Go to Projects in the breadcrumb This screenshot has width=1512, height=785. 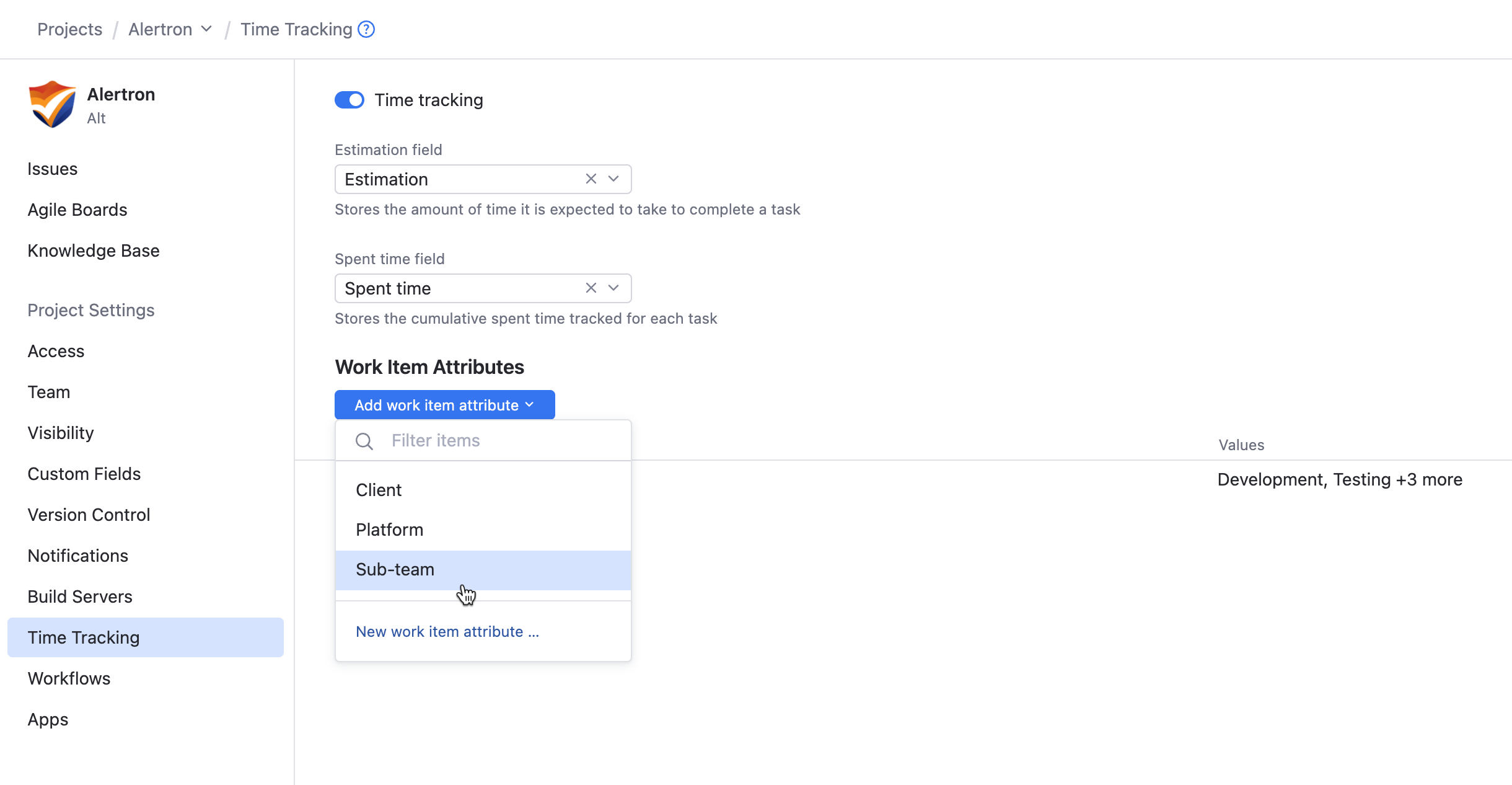click(69, 29)
